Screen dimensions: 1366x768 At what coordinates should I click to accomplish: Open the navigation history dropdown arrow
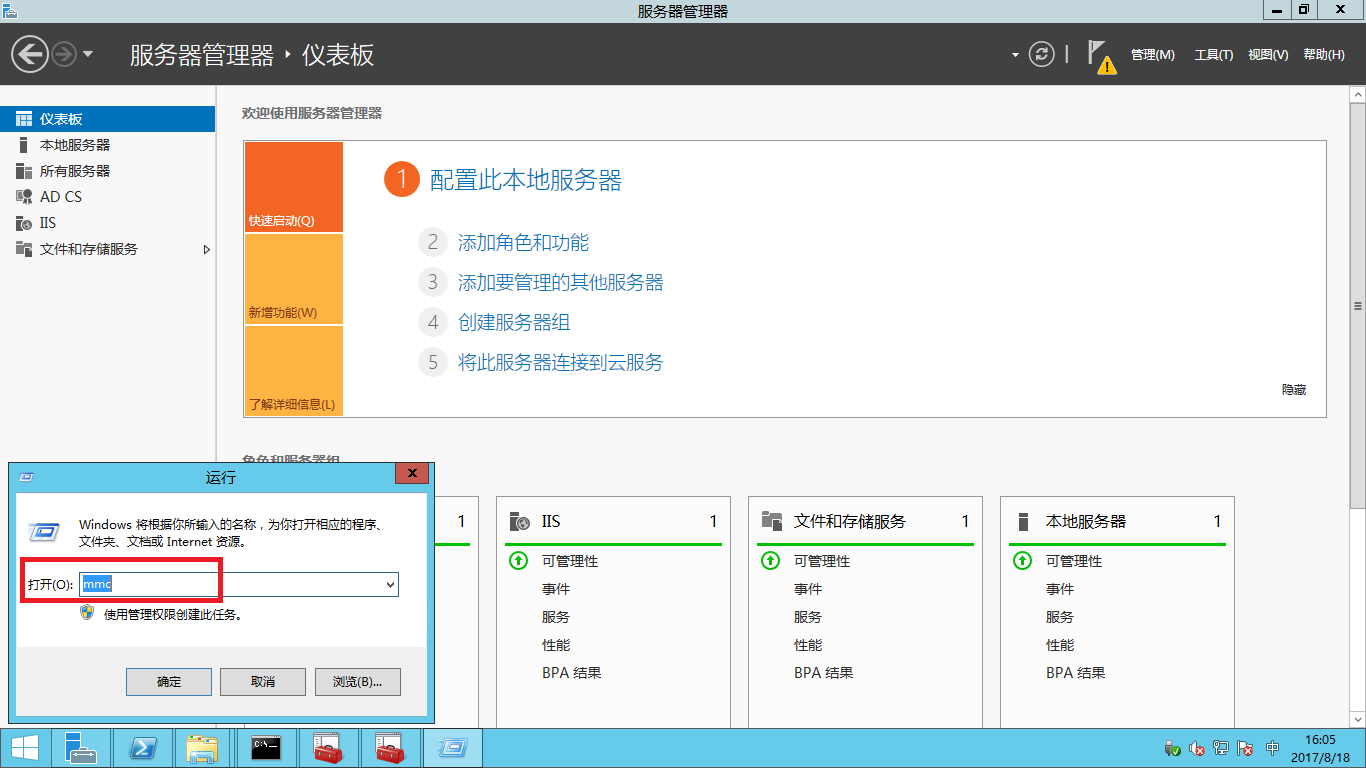coord(88,54)
